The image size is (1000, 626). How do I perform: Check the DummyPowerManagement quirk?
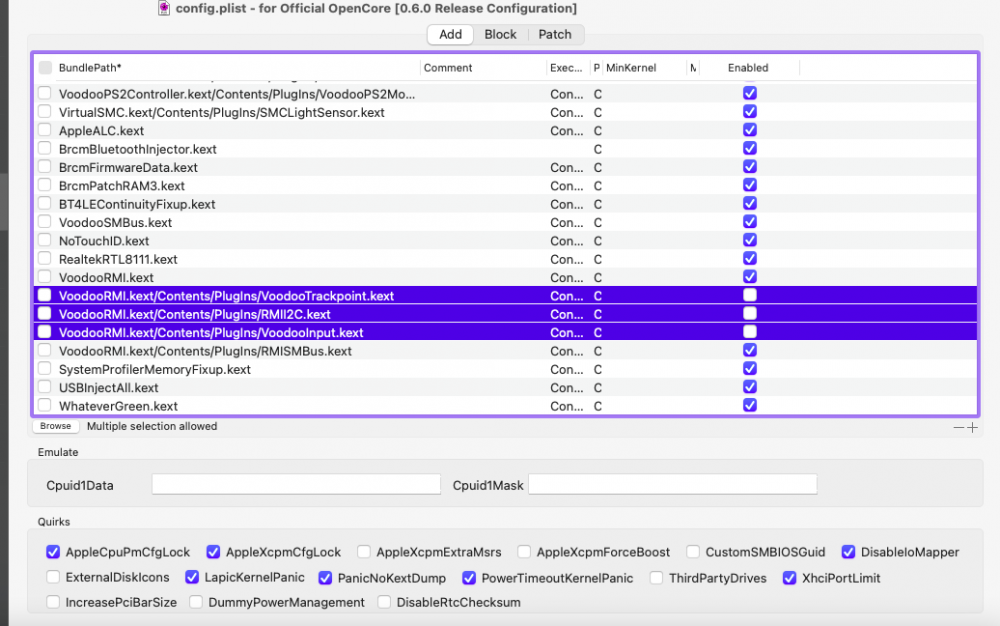(196, 603)
